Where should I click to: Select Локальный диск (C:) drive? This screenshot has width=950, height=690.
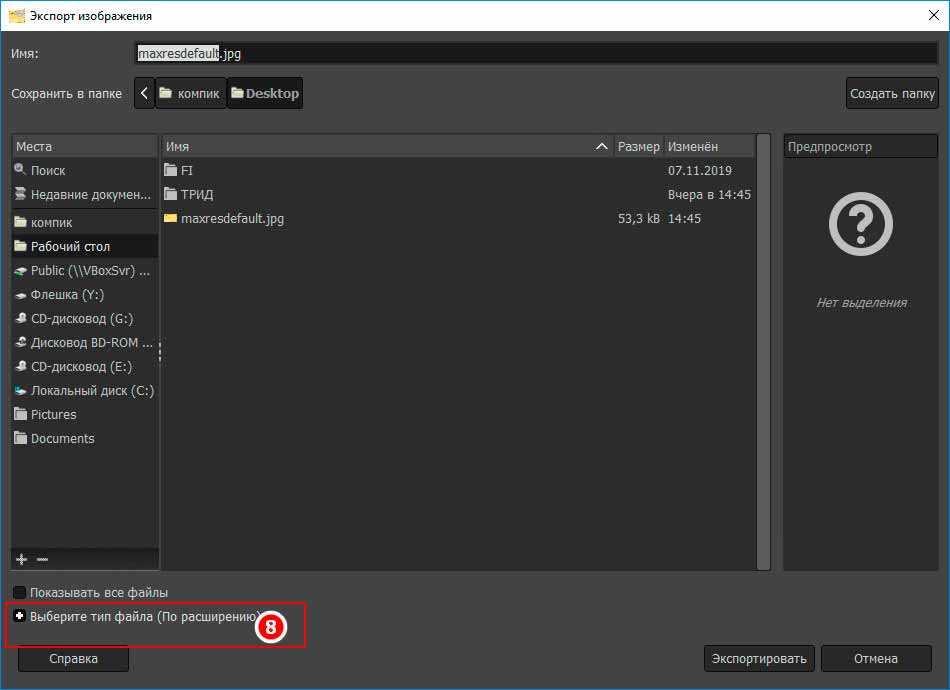tap(91, 391)
